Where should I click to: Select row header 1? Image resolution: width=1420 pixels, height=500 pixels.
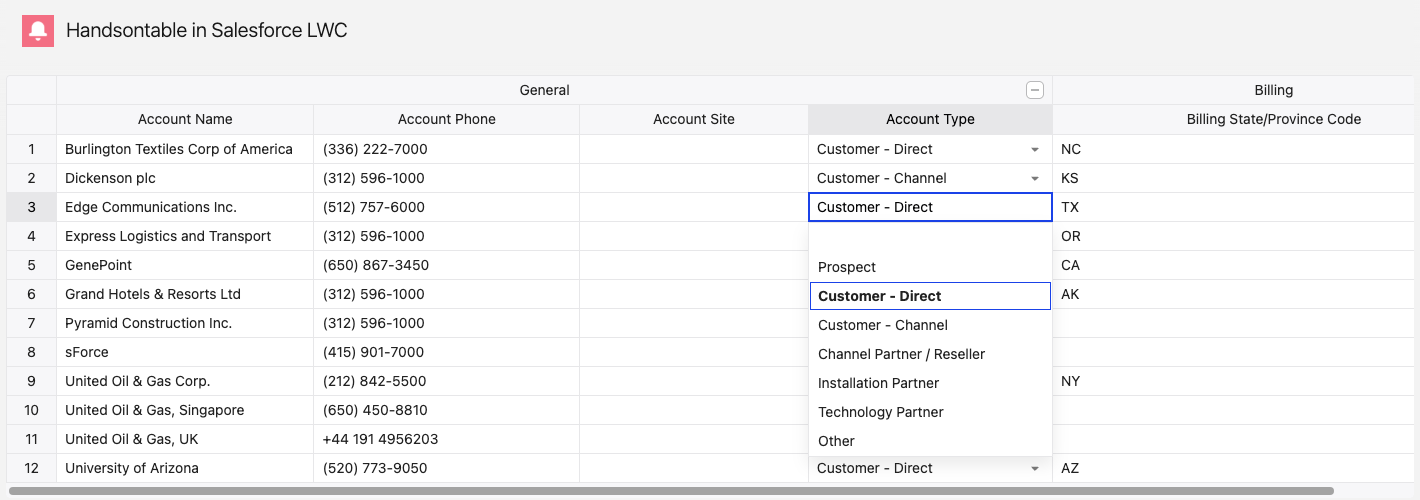coord(31,149)
